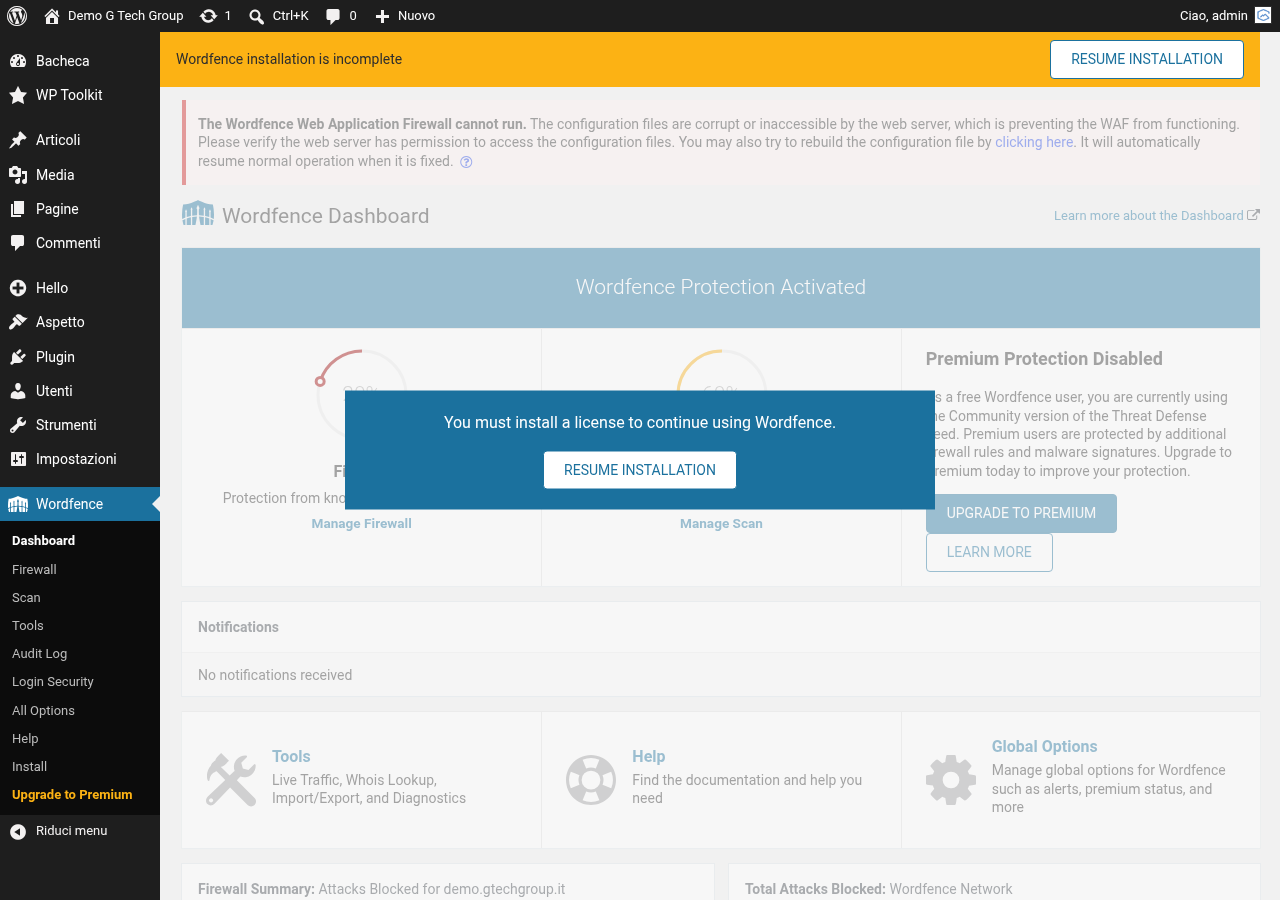Viewport: 1280px width, 900px height.
Task: Click the Pagine pages icon
Action: (18, 209)
